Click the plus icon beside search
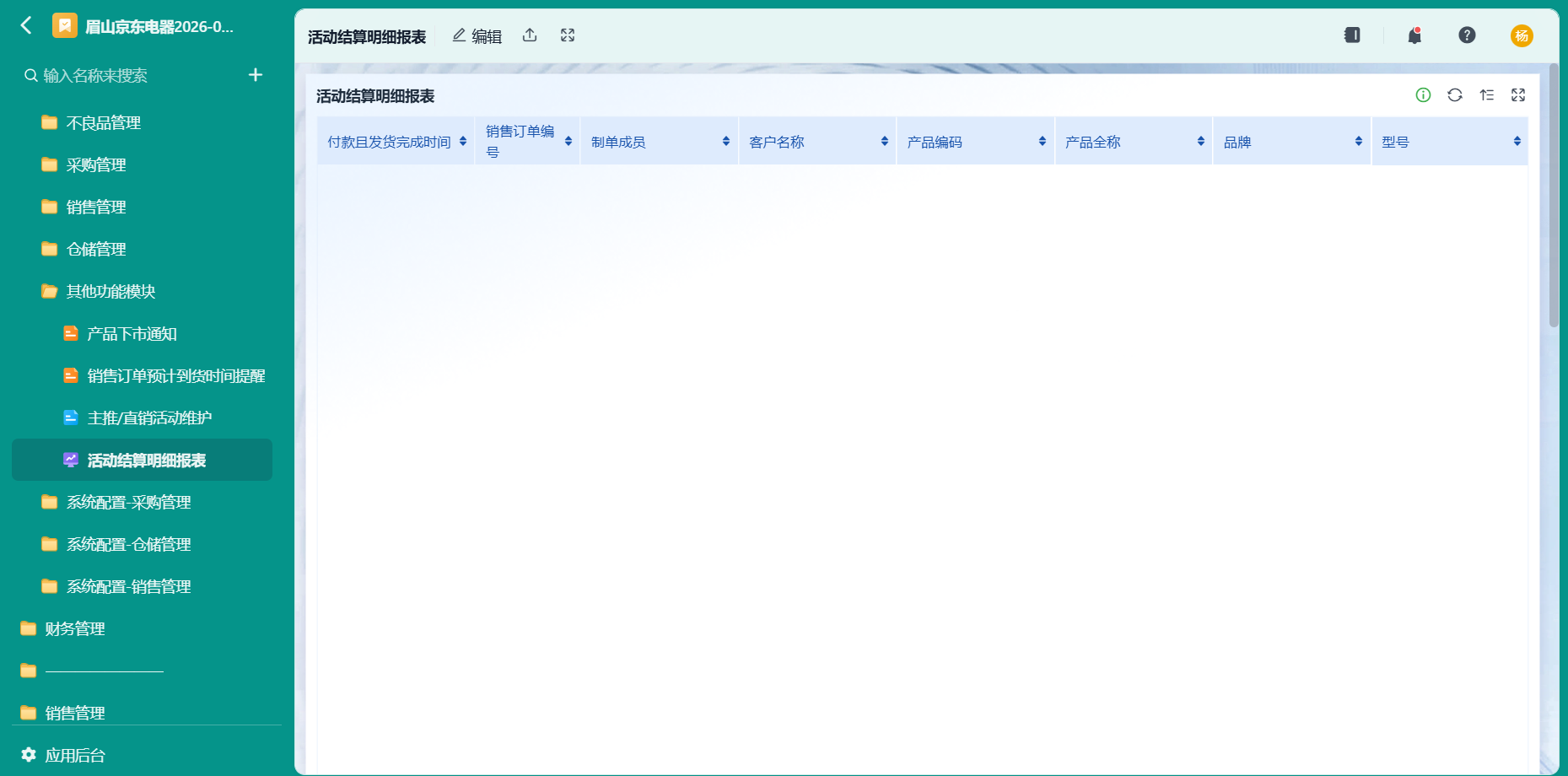The width and height of the screenshot is (1568, 776). (256, 75)
